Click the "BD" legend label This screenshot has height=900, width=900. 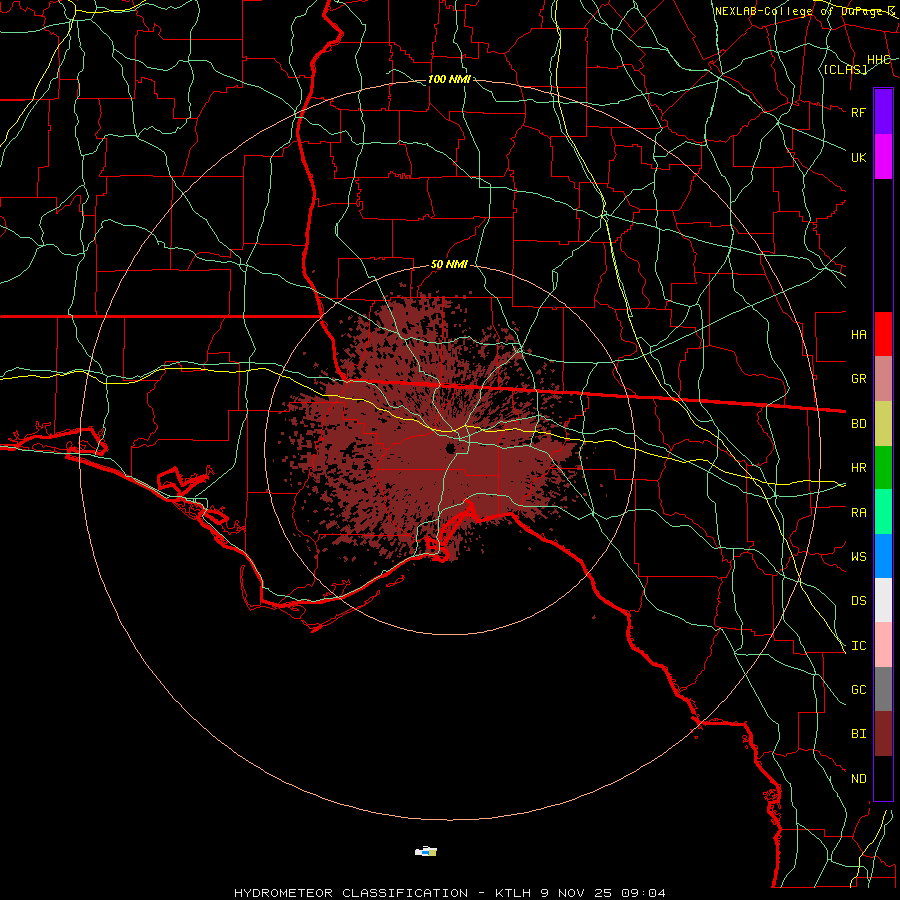pos(858,424)
